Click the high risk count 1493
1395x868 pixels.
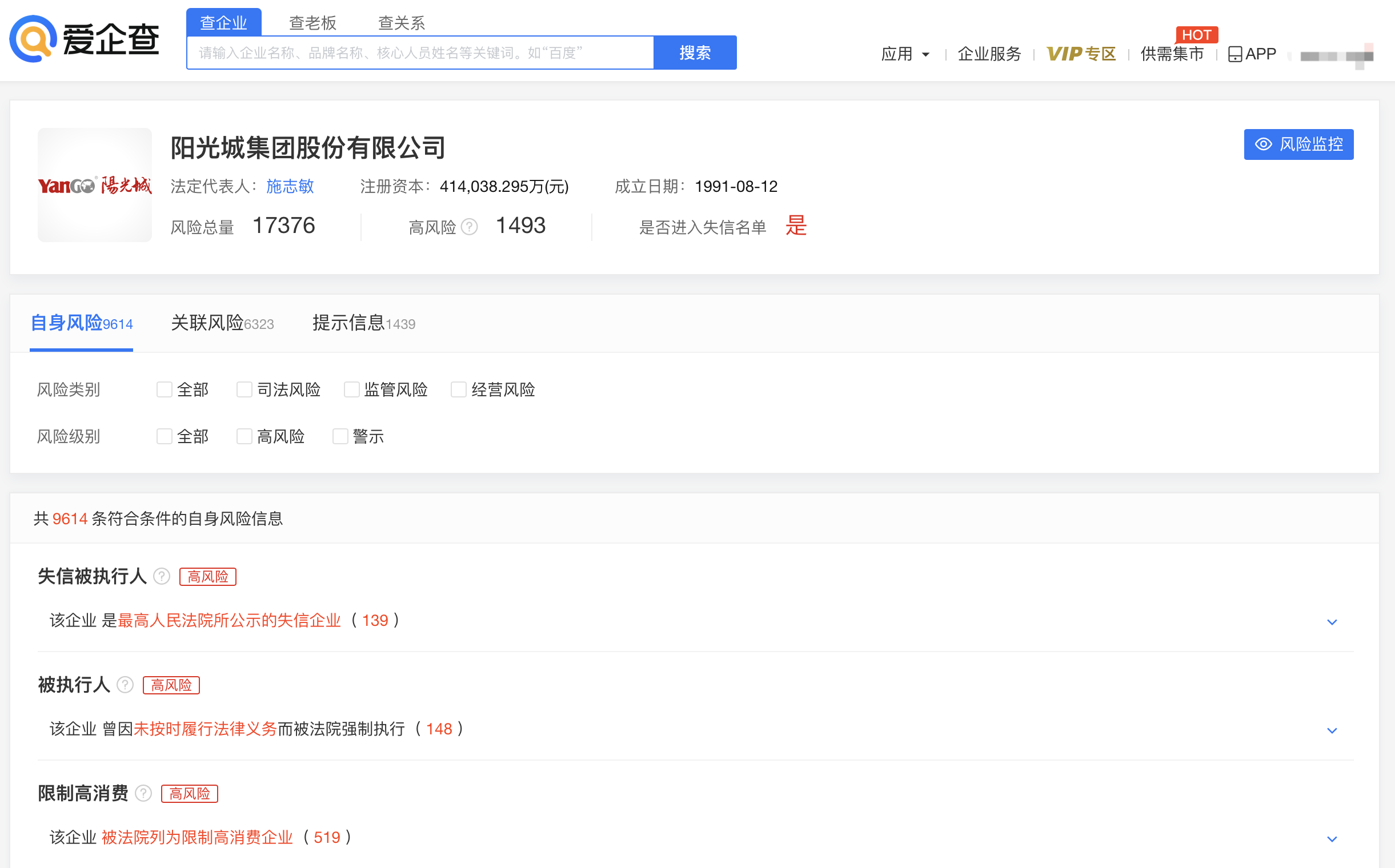click(520, 226)
